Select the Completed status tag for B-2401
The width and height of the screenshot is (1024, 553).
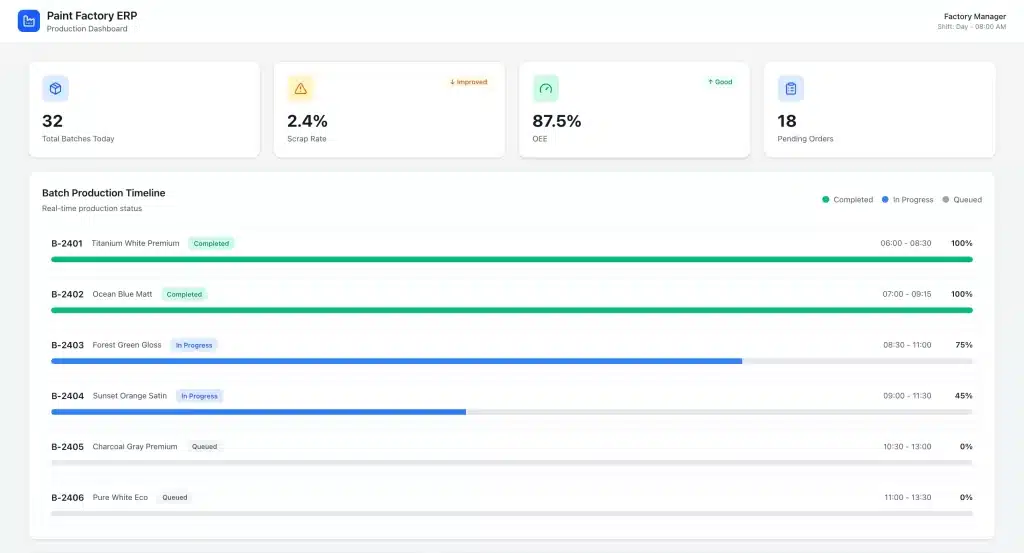(211, 243)
